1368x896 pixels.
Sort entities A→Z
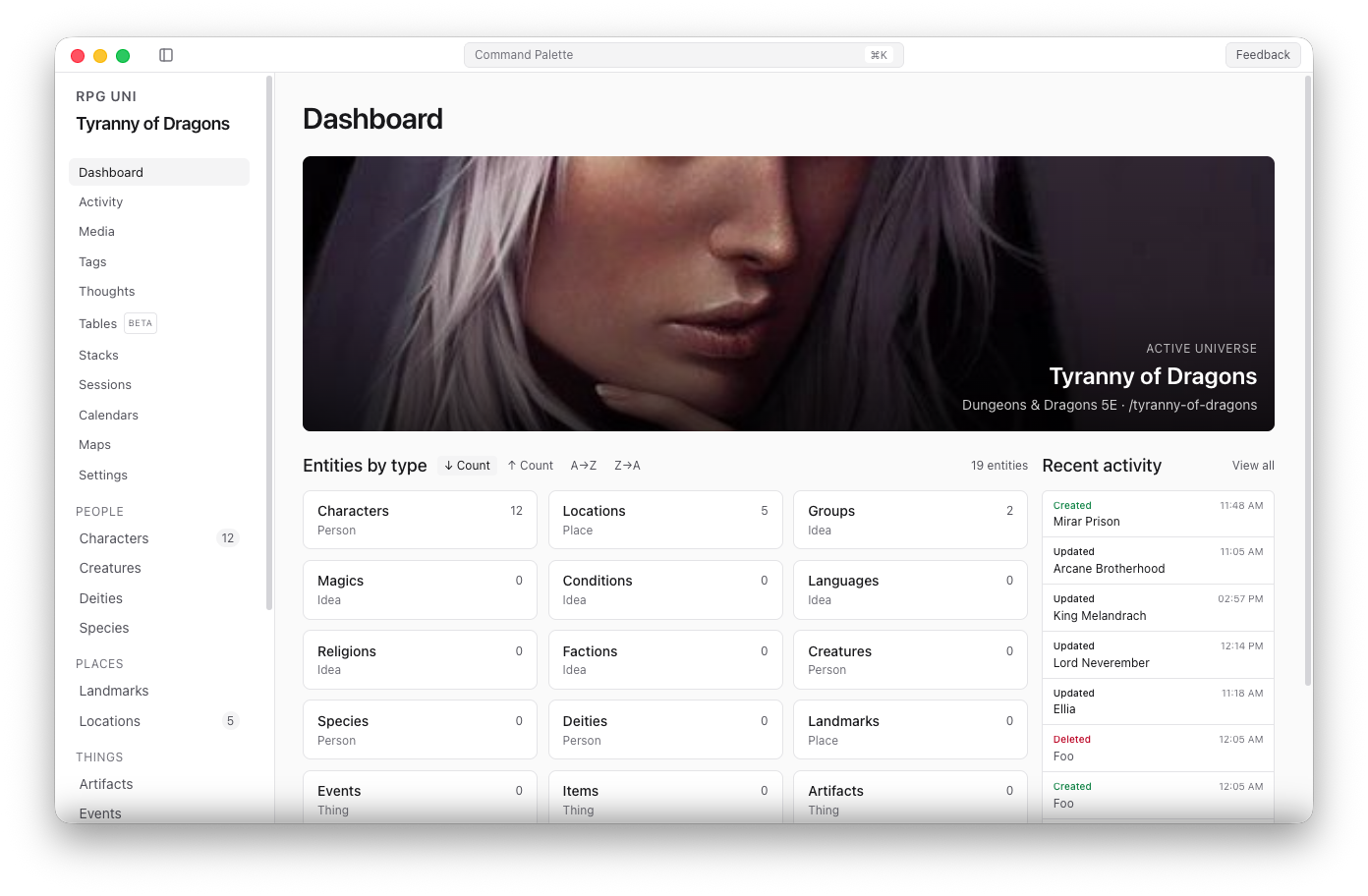pos(584,466)
